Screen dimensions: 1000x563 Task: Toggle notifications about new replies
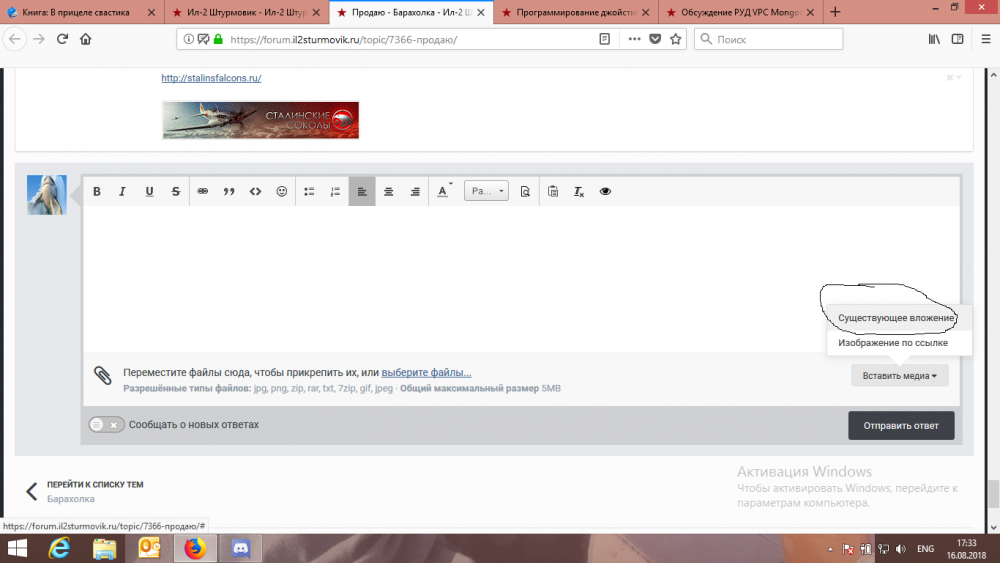point(107,425)
